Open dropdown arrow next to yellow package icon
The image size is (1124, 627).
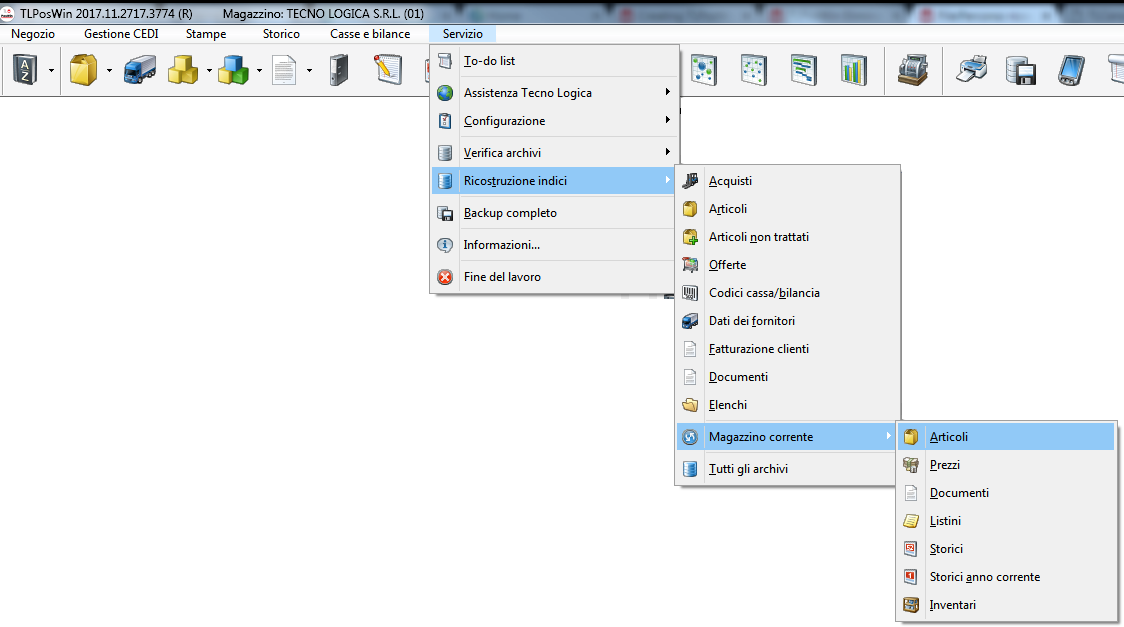tap(109, 71)
